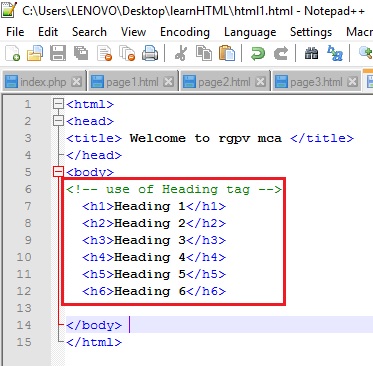The image size is (373, 366).
Task: Close the page3.html tab
Action: pos(353,82)
